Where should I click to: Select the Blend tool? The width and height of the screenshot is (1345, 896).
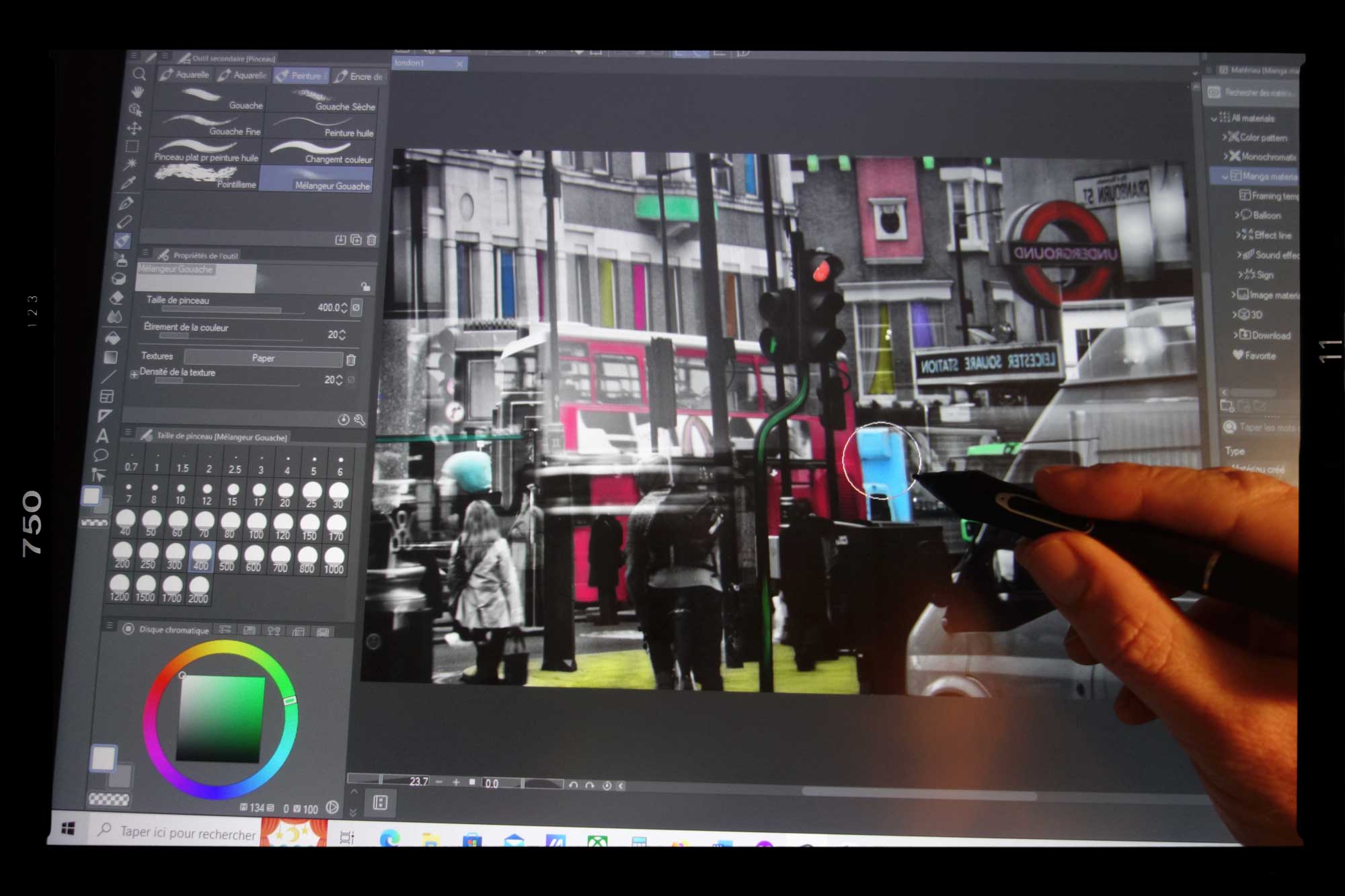(x=115, y=317)
